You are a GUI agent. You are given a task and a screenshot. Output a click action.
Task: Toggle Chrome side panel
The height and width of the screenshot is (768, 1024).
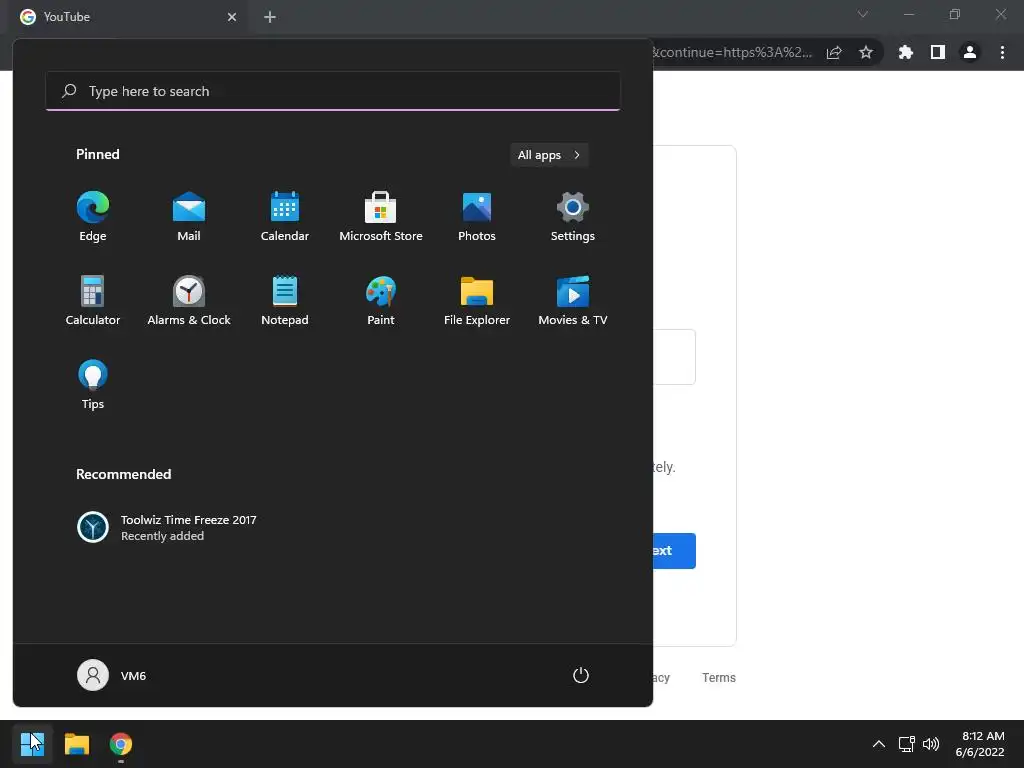(x=938, y=52)
